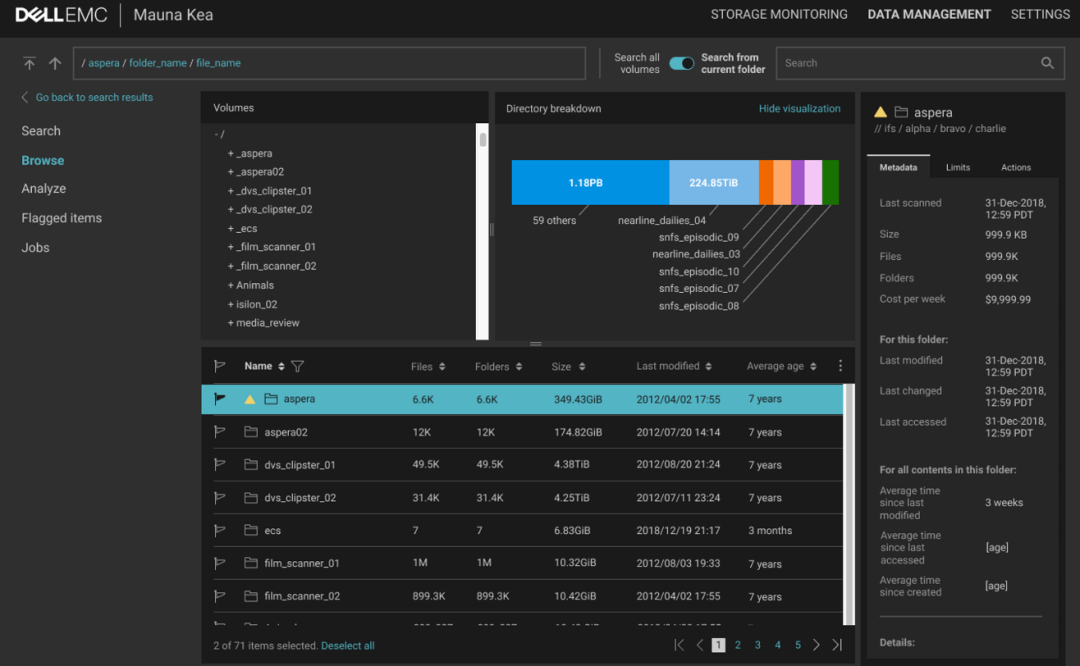1080x666 pixels.
Task: Open the Name column filter icon
Action: (x=297, y=367)
